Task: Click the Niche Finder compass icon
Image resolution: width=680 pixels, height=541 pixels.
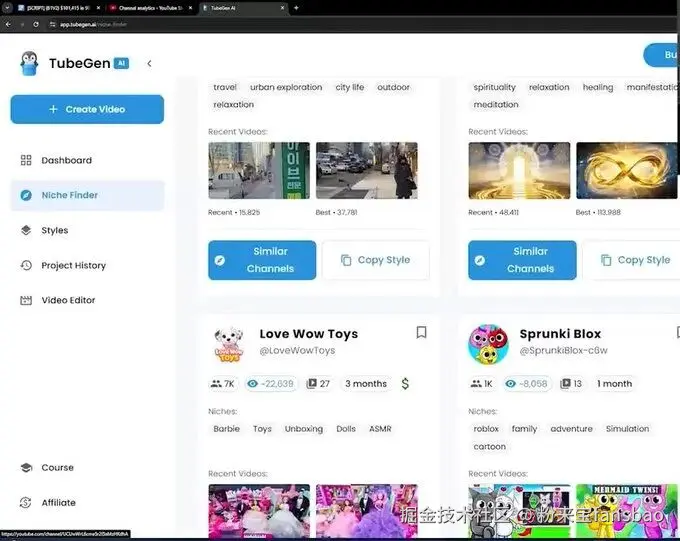Action: 26,195
